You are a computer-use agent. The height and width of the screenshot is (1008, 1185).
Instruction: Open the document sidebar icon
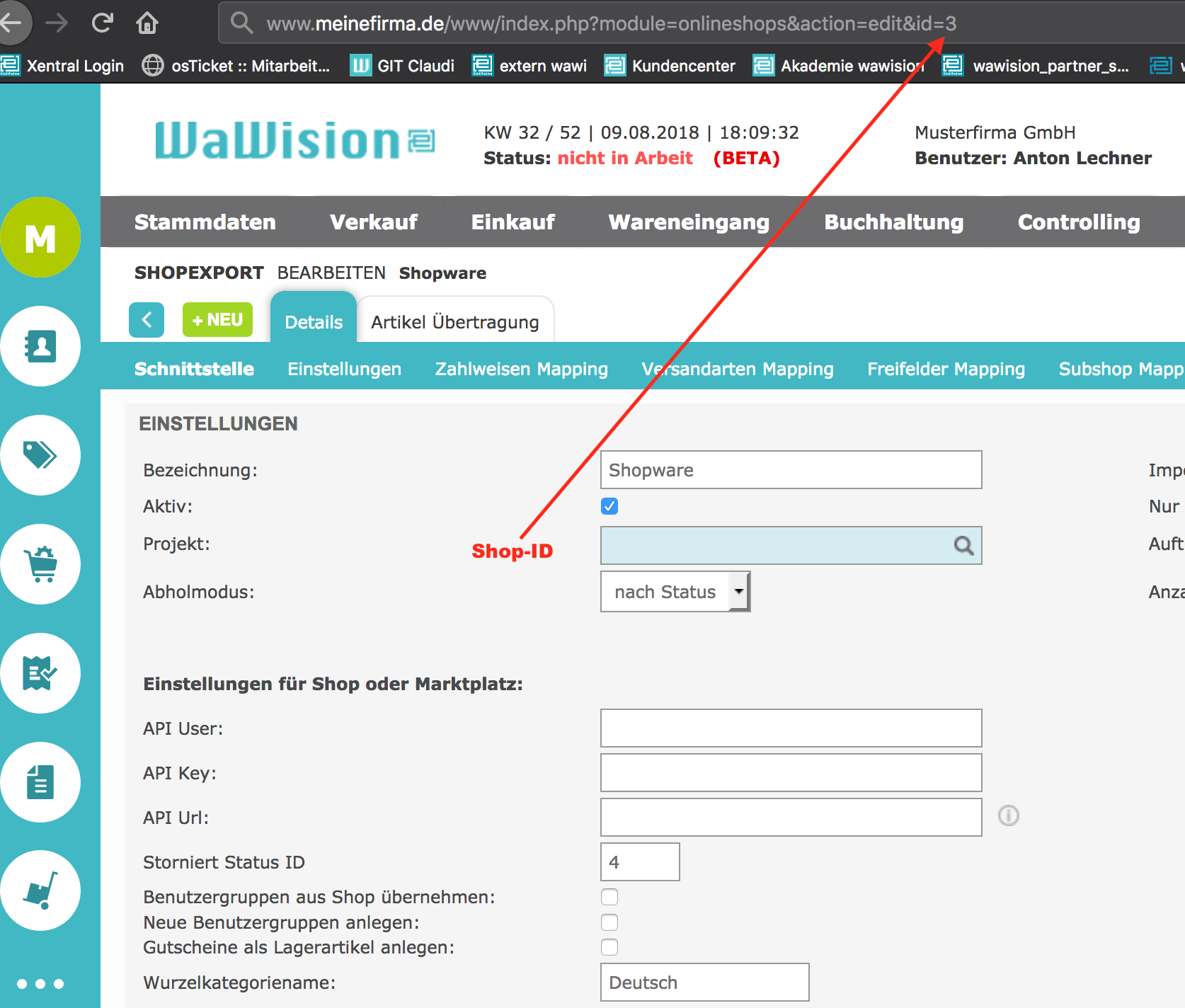click(x=40, y=782)
